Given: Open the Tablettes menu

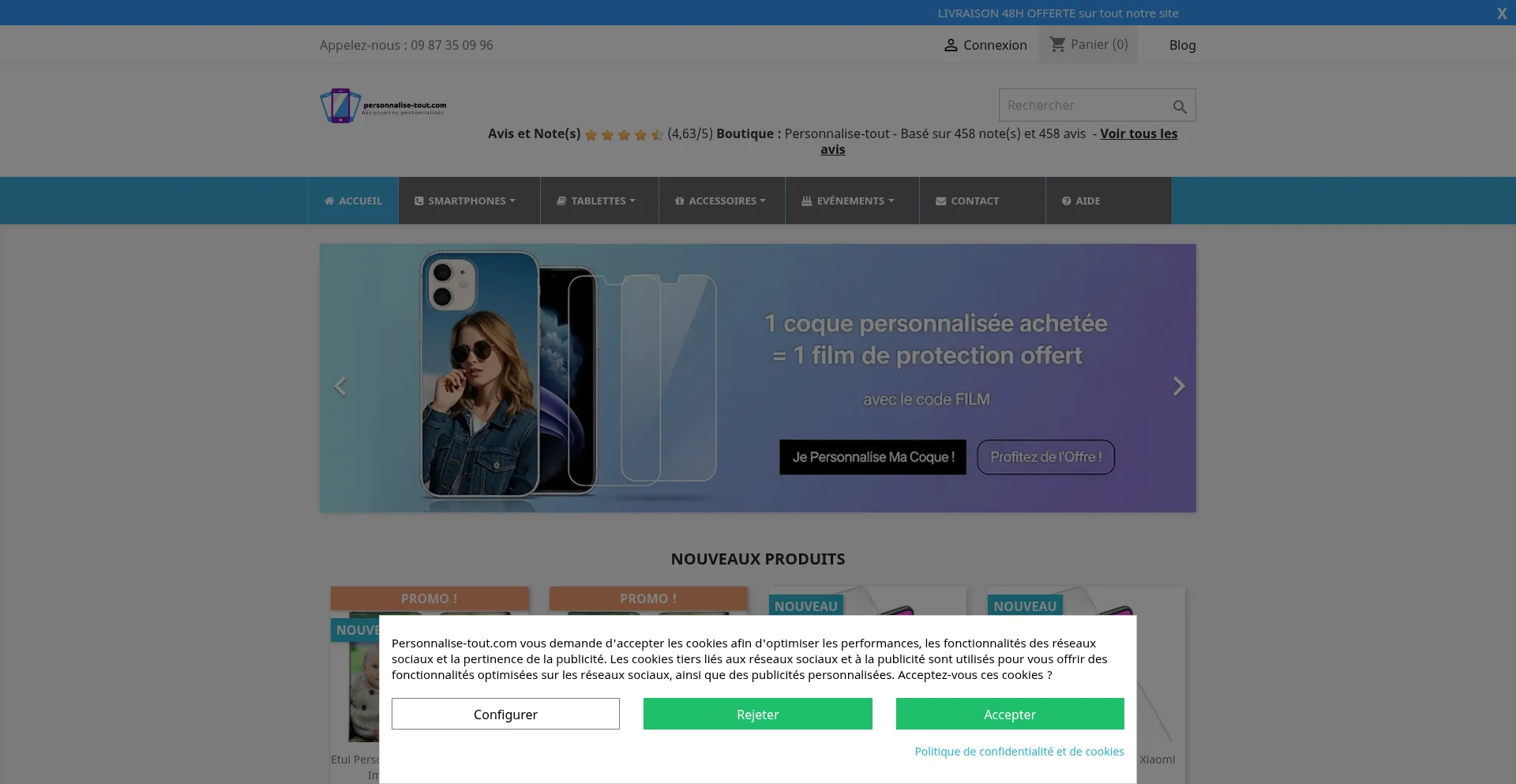Looking at the screenshot, I should tap(599, 201).
